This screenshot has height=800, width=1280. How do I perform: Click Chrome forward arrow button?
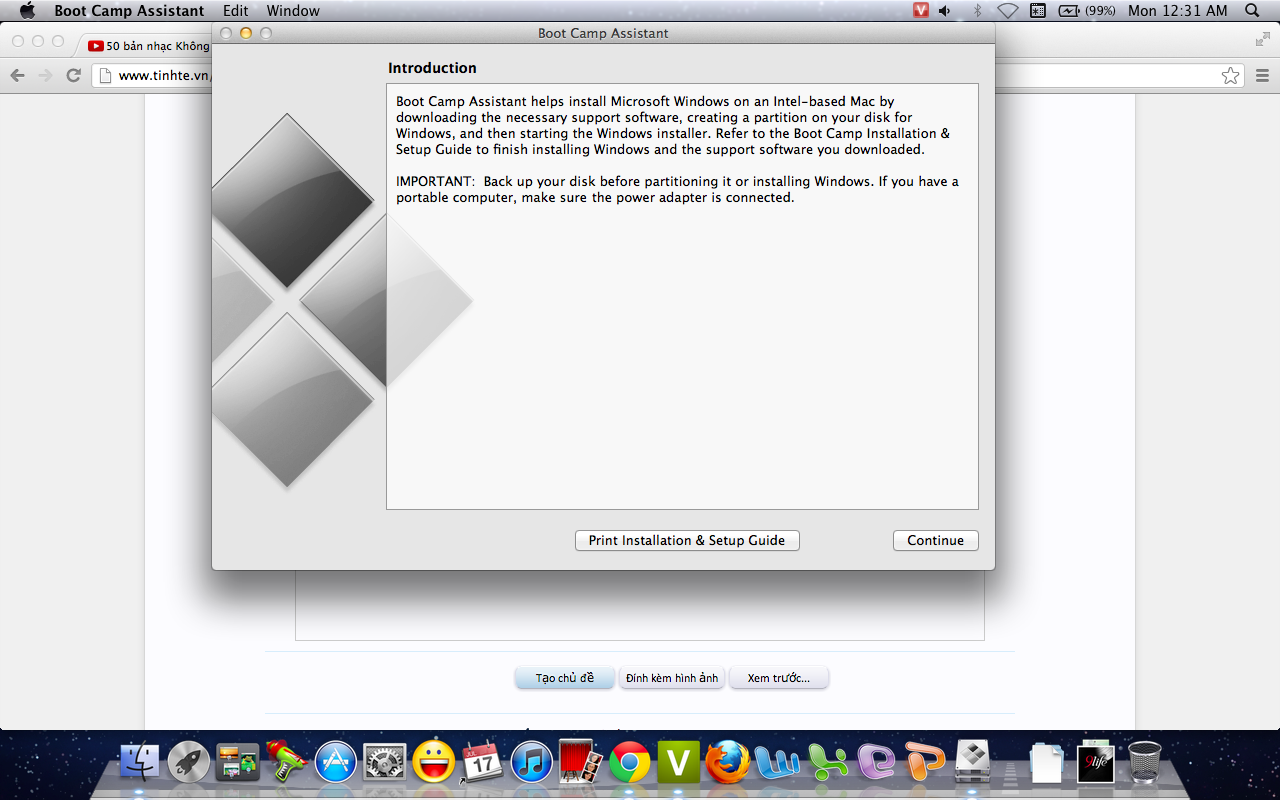tap(45, 75)
